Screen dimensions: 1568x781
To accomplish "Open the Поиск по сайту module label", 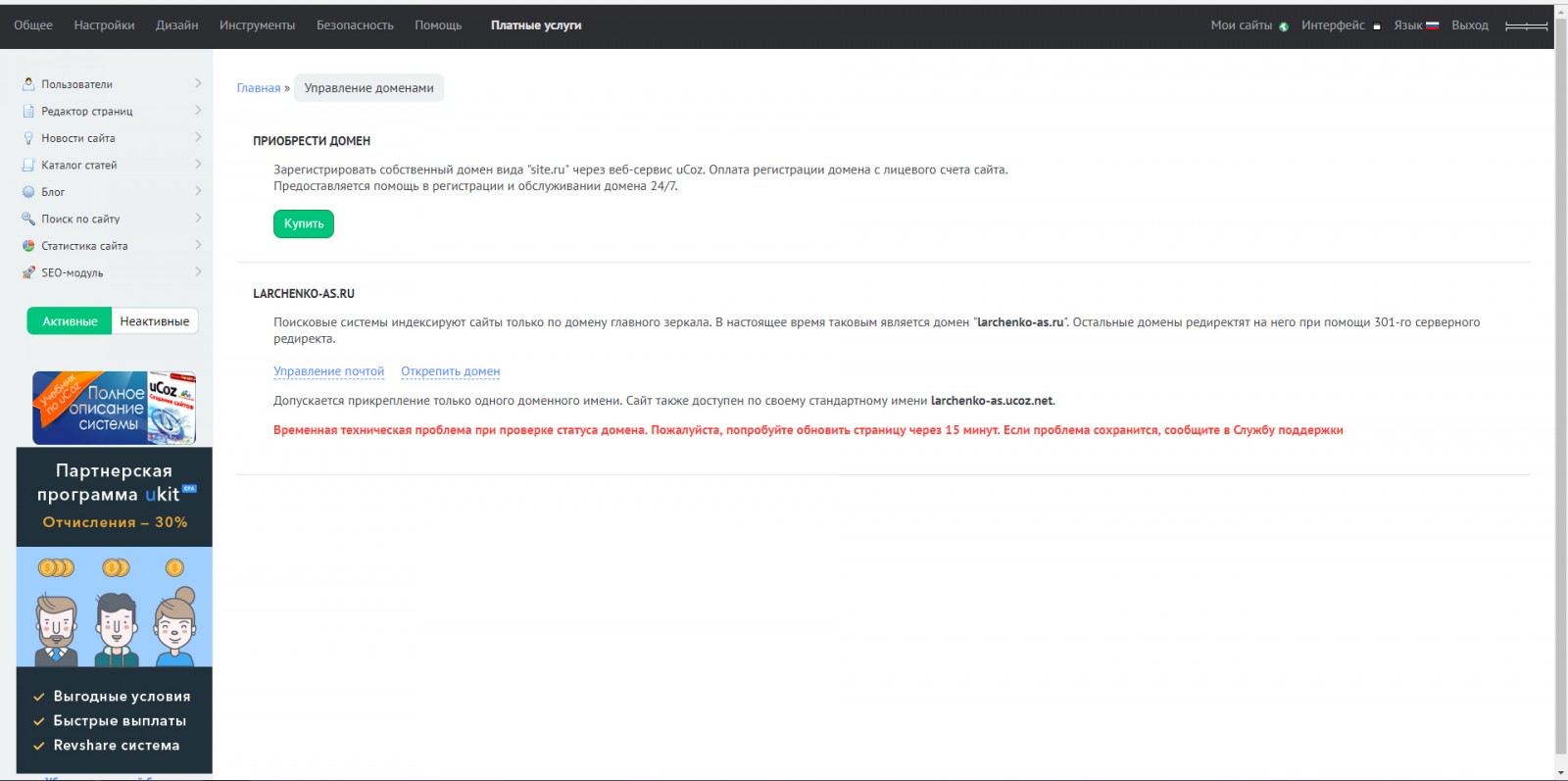I will pyautogui.click(x=80, y=220).
